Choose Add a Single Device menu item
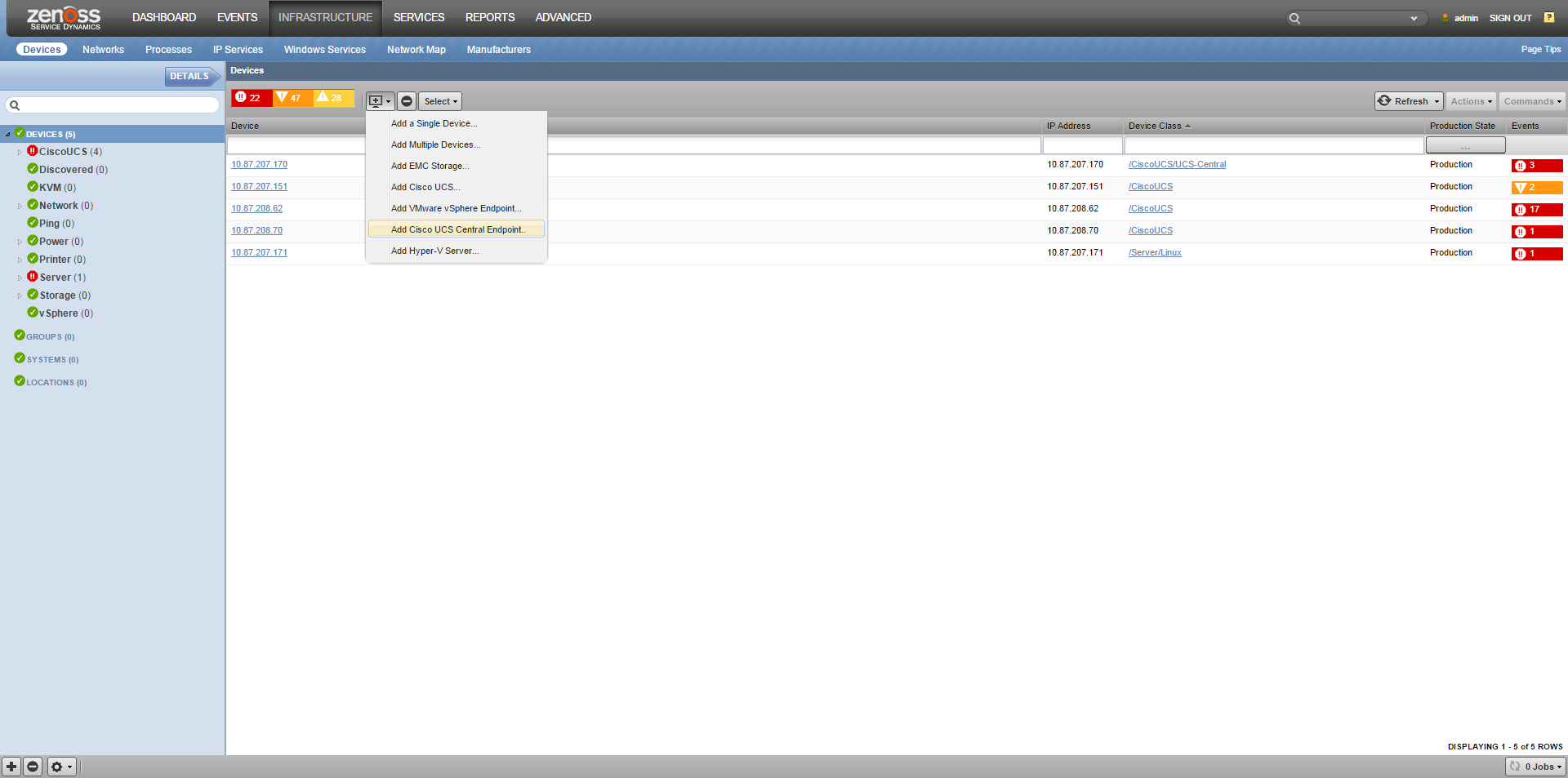1568x778 pixels. (457, 123)
